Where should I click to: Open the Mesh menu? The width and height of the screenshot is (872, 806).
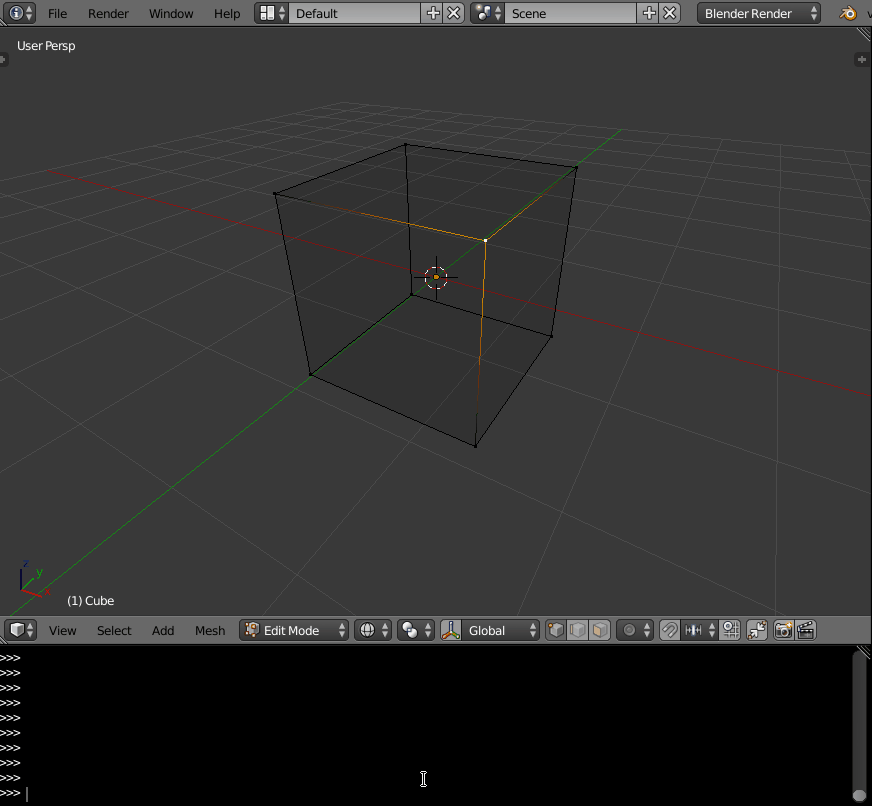pos(209,630)
